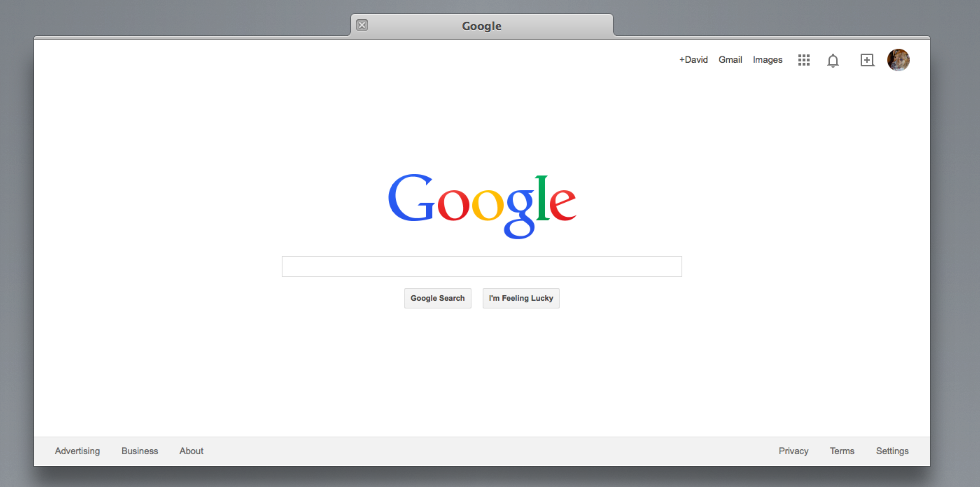Viewport: 980px width, 487px height.
Task: Show notifications via the bell icon
Action: pos(832,60)
